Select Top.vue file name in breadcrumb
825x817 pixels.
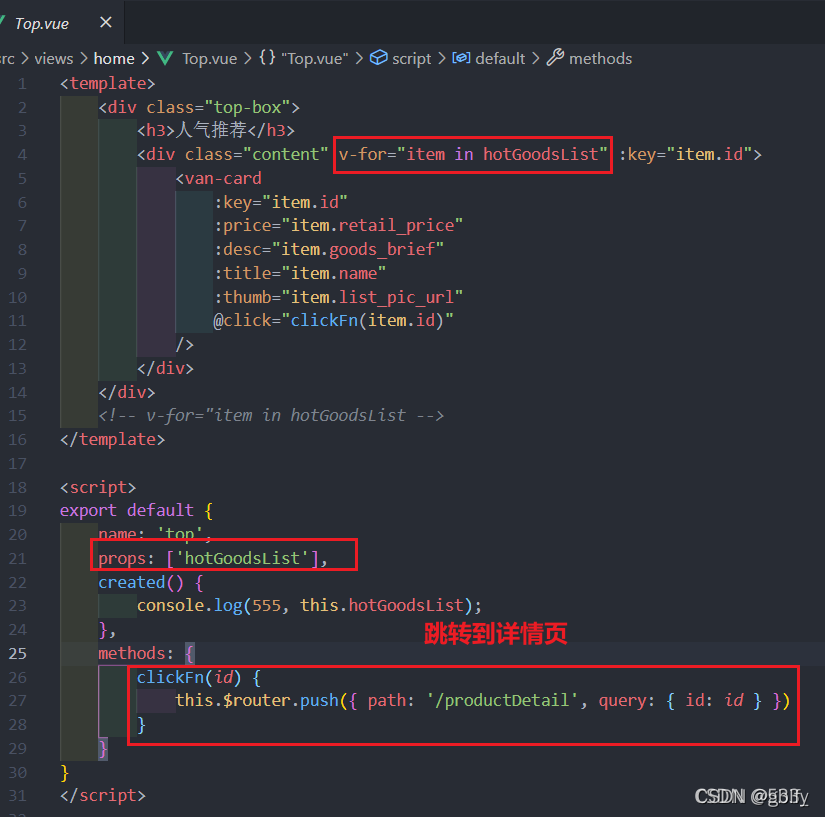209,58
